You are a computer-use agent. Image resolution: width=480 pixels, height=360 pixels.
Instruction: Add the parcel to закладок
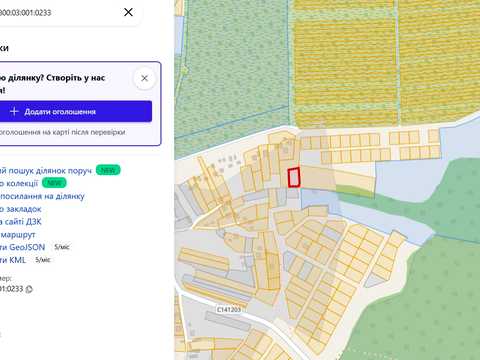tap(20, 209)
